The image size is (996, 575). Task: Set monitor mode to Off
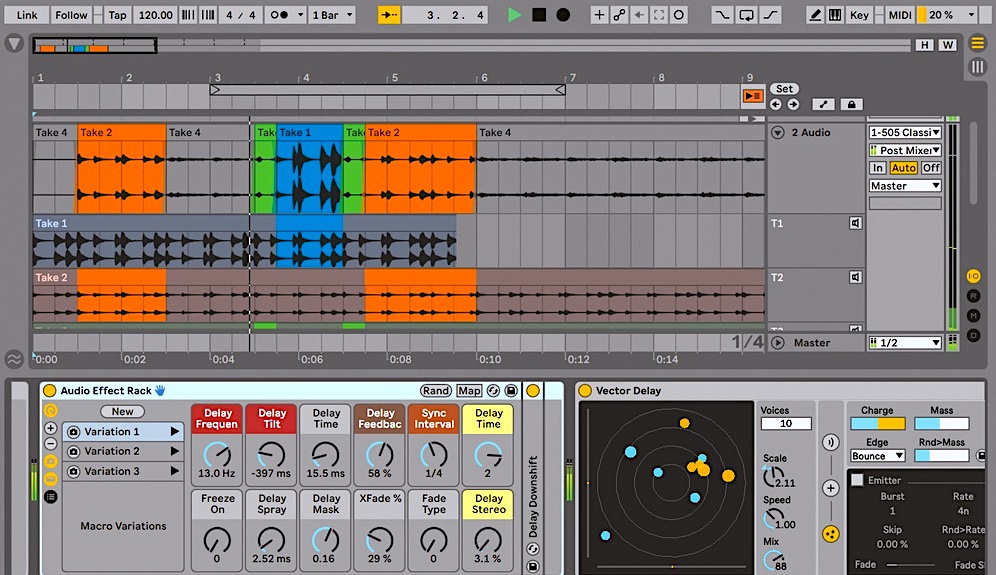pos(930,168)
